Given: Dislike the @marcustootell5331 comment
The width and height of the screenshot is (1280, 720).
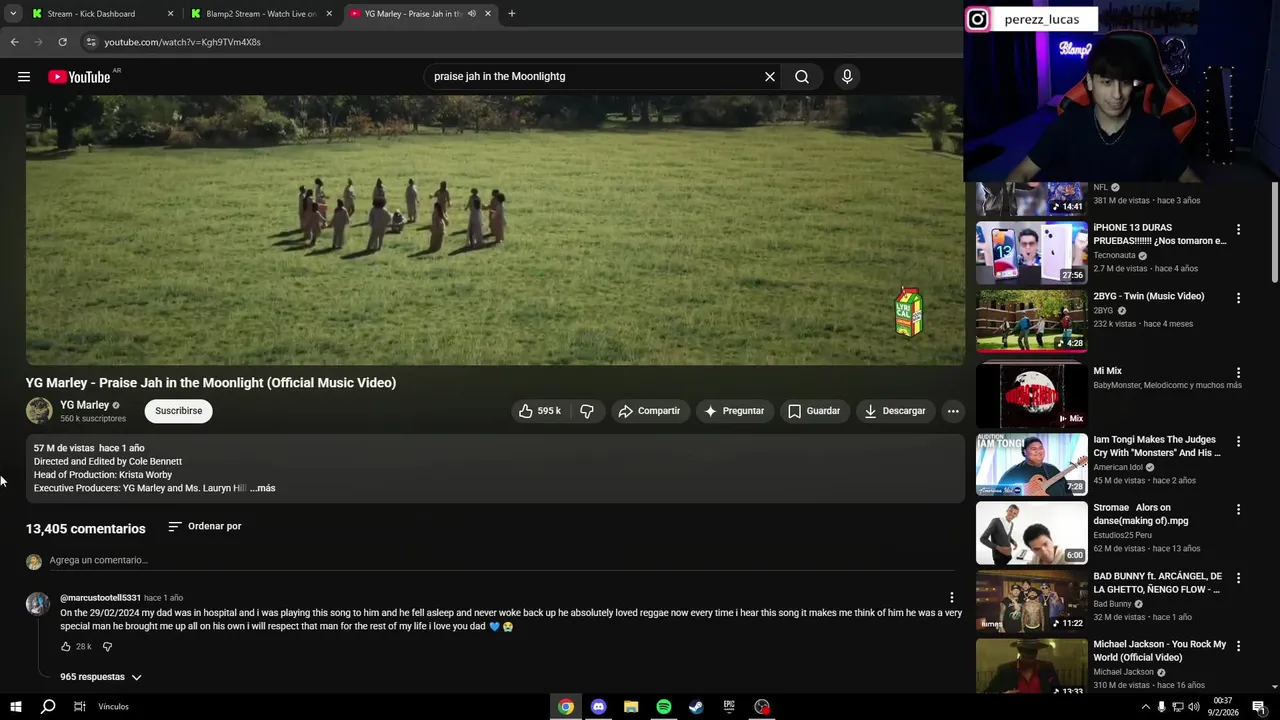Looking at the screenshot, I should 107,647.
